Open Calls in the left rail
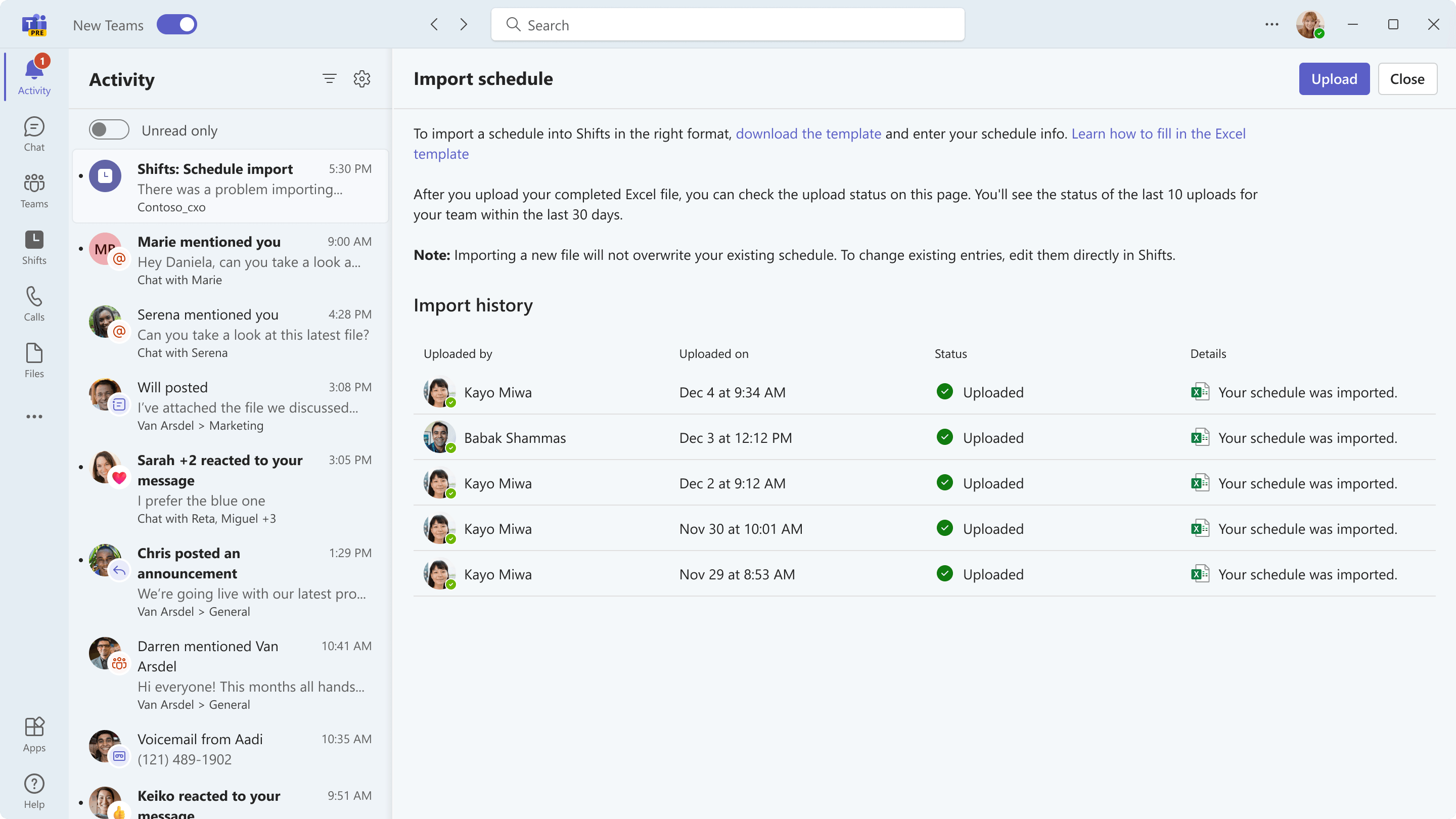 pyautogui.click(x=34, y=303)
